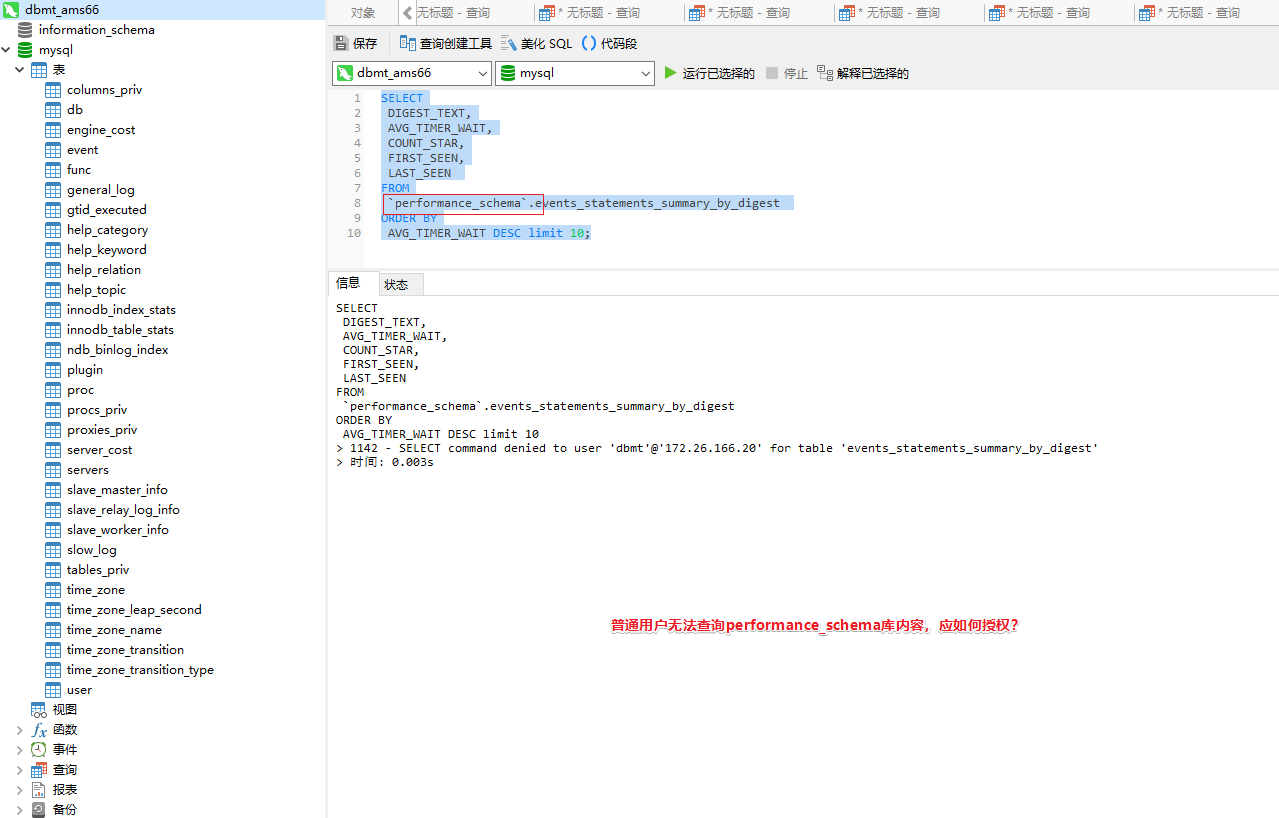Screen dimensions: 1279x818
Task: Expand the 函数 functions node
Action: click(20, 730)
